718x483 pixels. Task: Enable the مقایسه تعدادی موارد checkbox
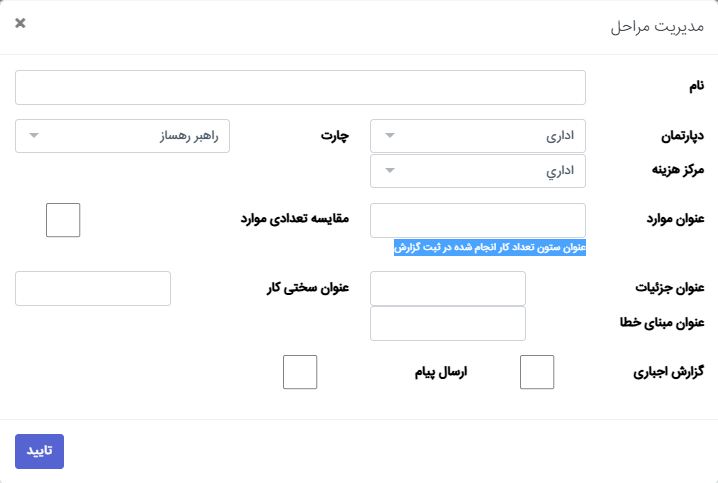(x=63, y=220)
